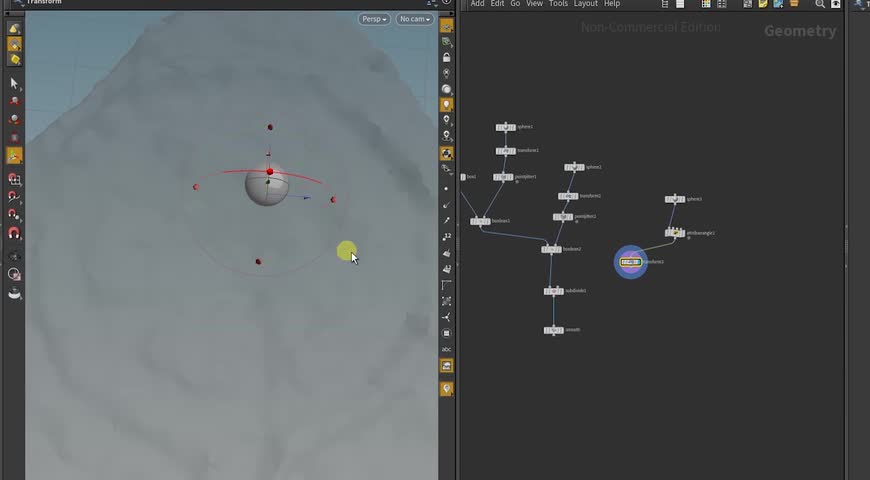Click the colorful palette grid icon
Screen dimensions: 870x480
[706, 4]
